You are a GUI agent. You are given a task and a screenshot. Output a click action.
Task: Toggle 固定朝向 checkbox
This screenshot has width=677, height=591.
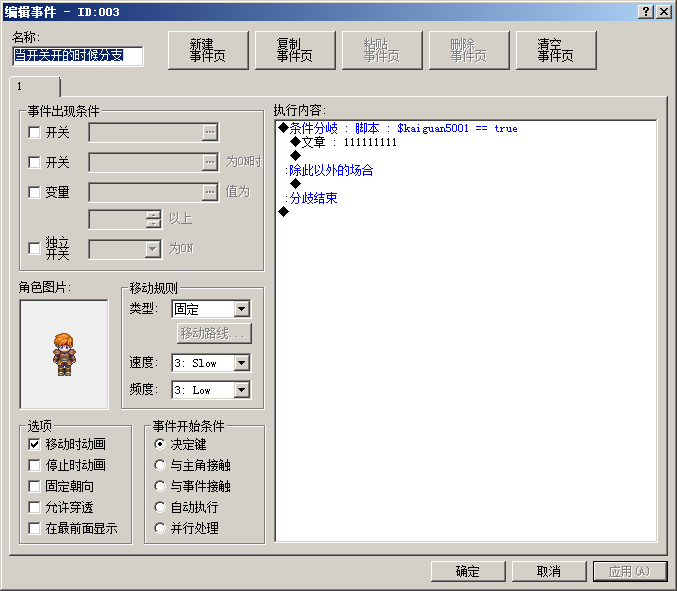(34, 486)
